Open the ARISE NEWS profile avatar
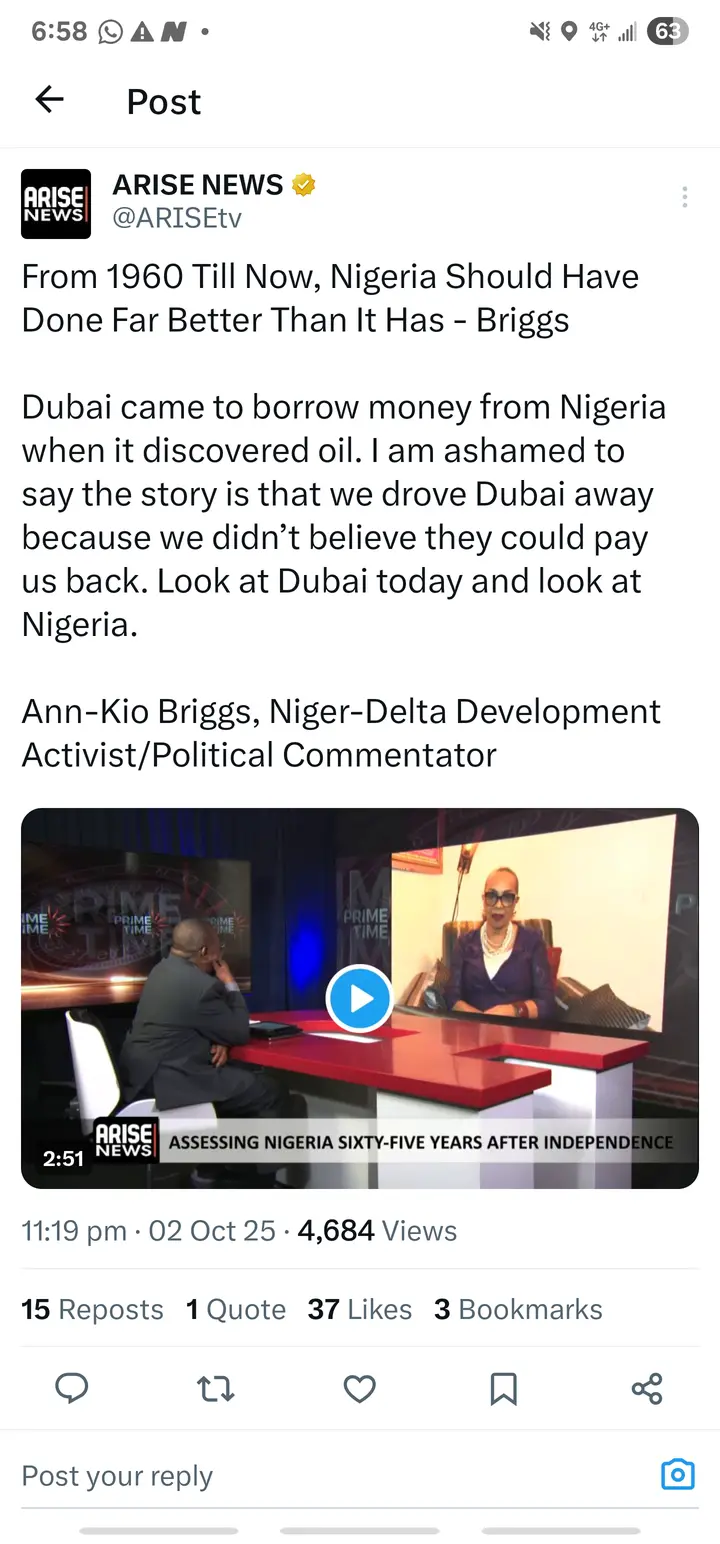720x1544 pixels. (x=56, y=204)
